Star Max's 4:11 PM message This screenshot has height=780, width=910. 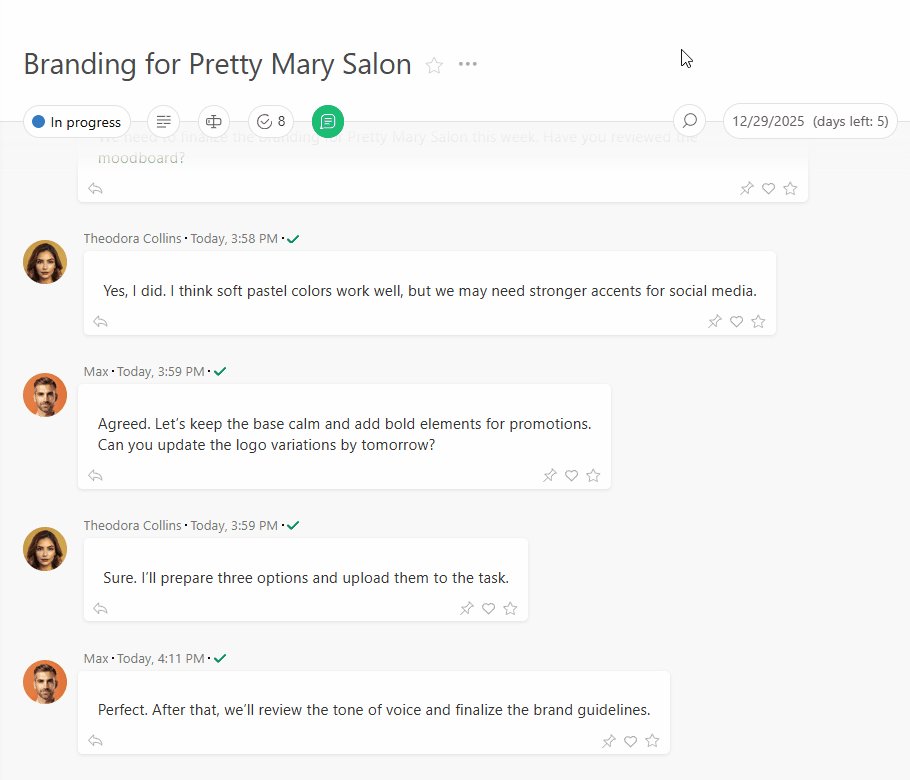[x=652, y=741]
